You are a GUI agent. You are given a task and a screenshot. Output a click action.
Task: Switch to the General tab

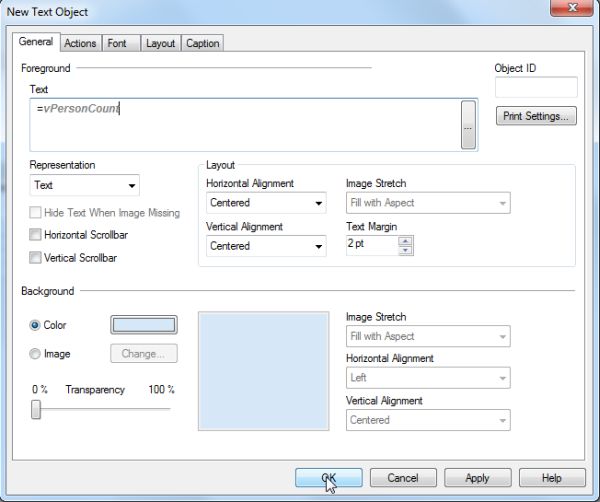pos(36,42)
